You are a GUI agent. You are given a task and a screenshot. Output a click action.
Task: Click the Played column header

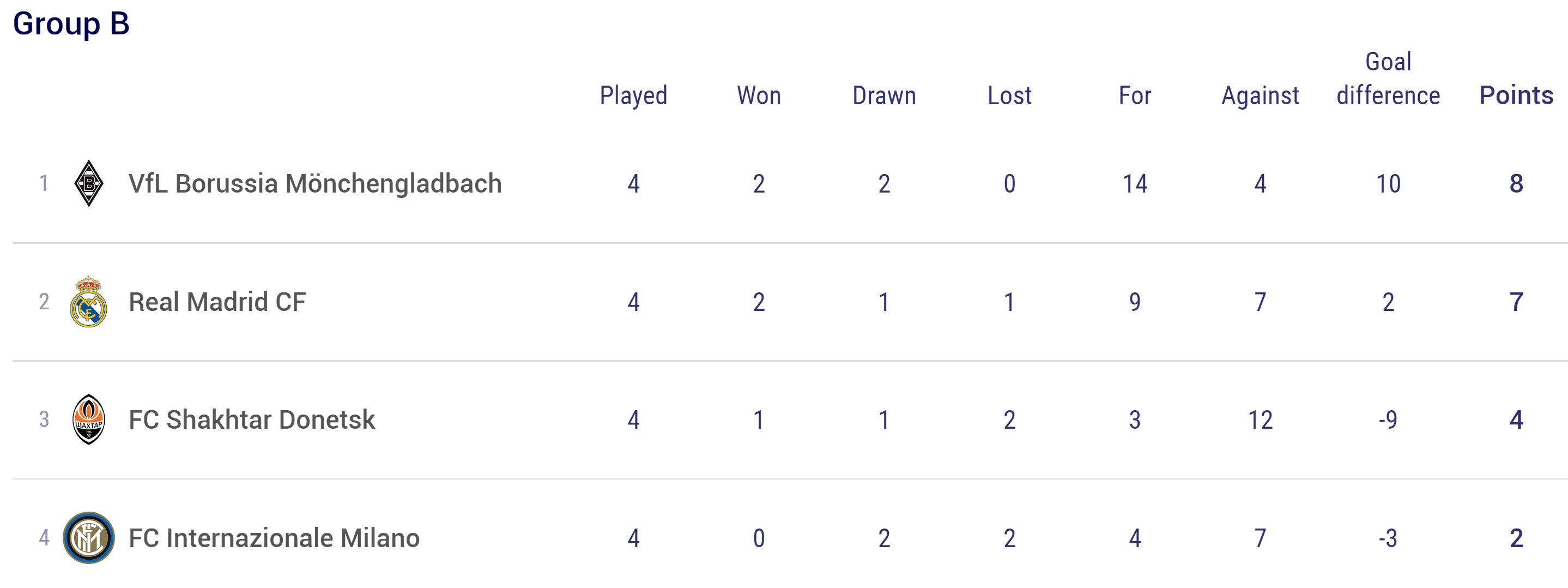click(x=634, y=97)
